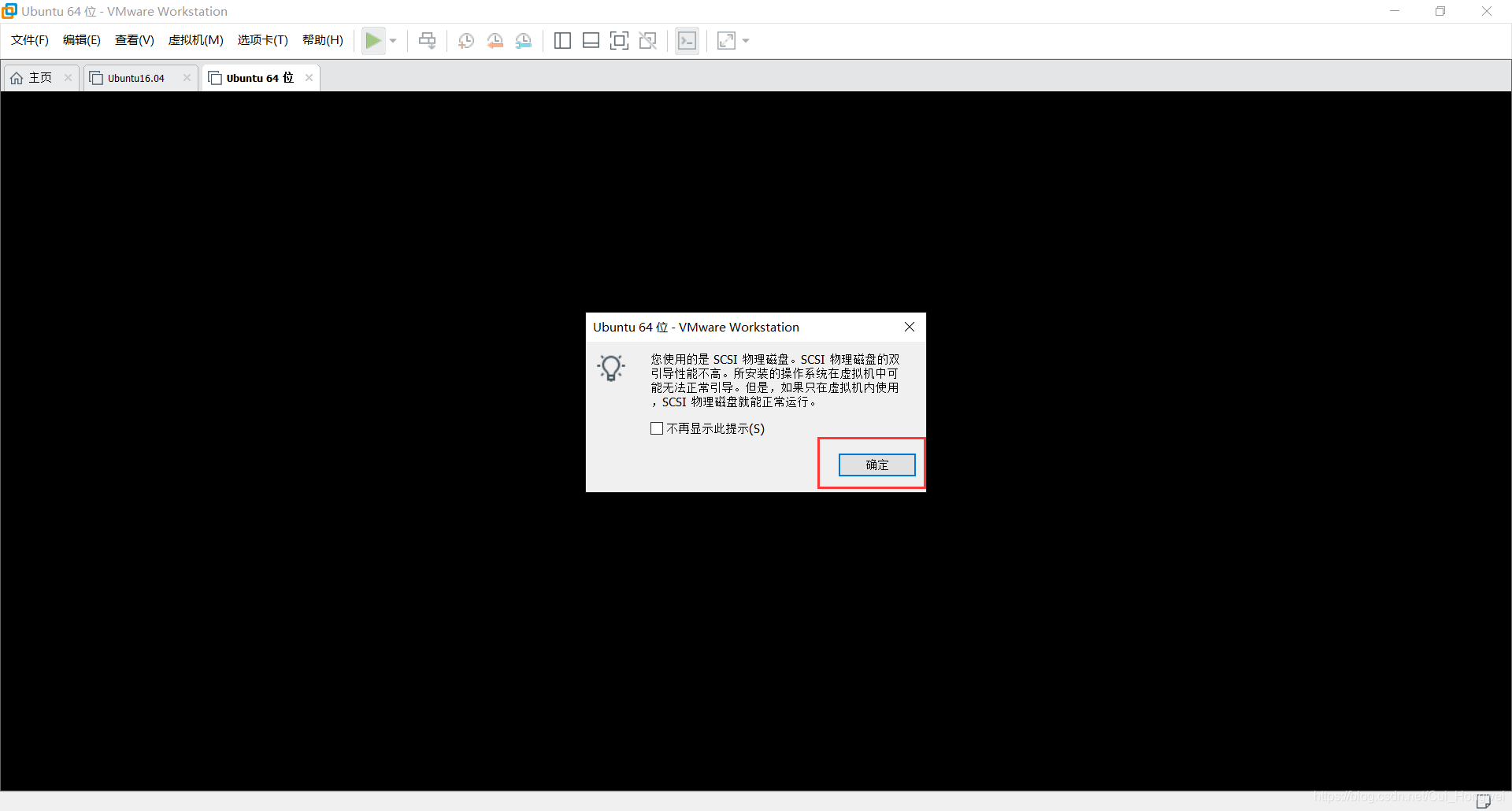
Task: Click the VMware Workstation title bar icon
Action: 9,11
